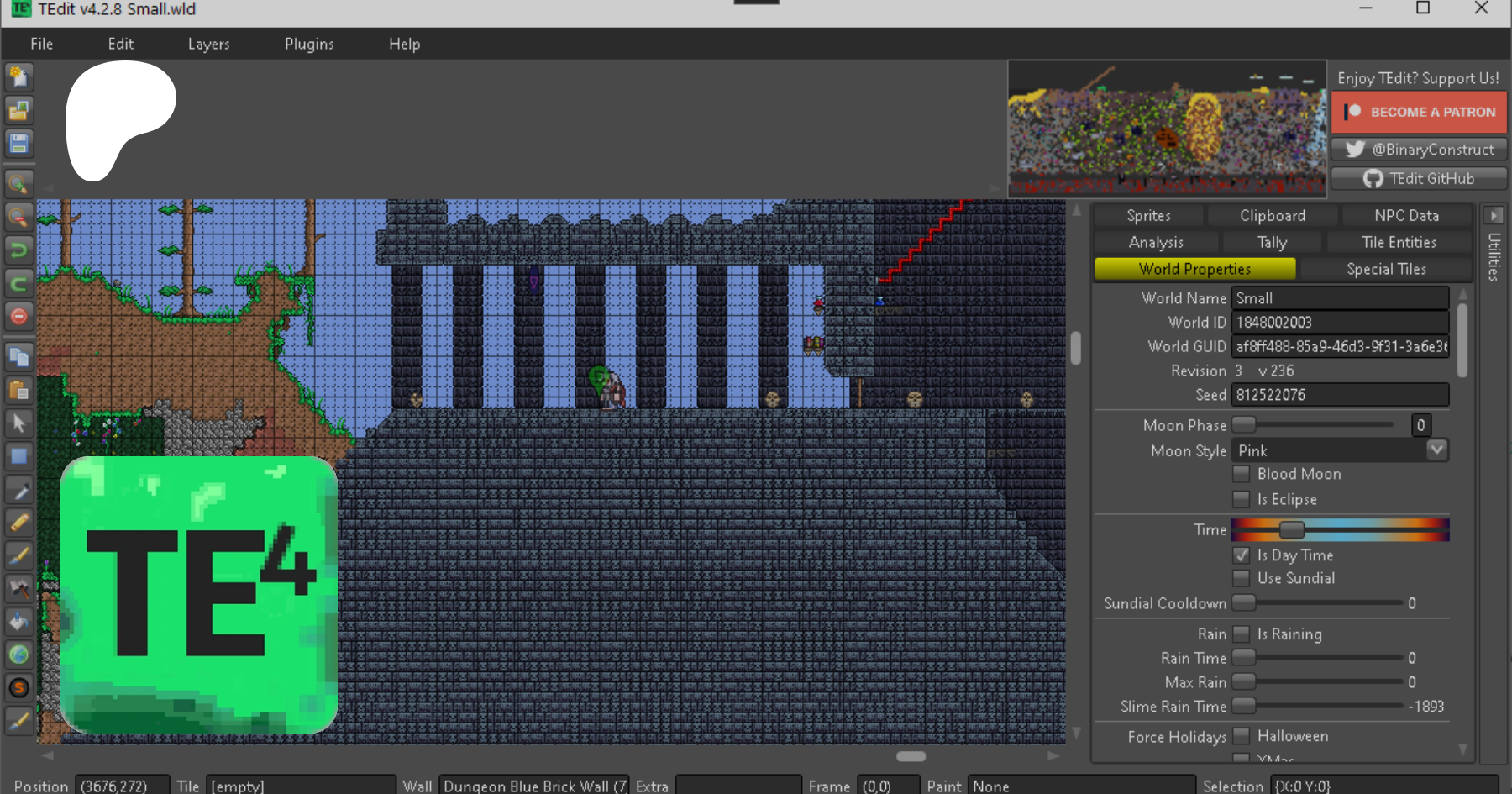
Task: Open the Plugins menu
Action: point(309,44)
